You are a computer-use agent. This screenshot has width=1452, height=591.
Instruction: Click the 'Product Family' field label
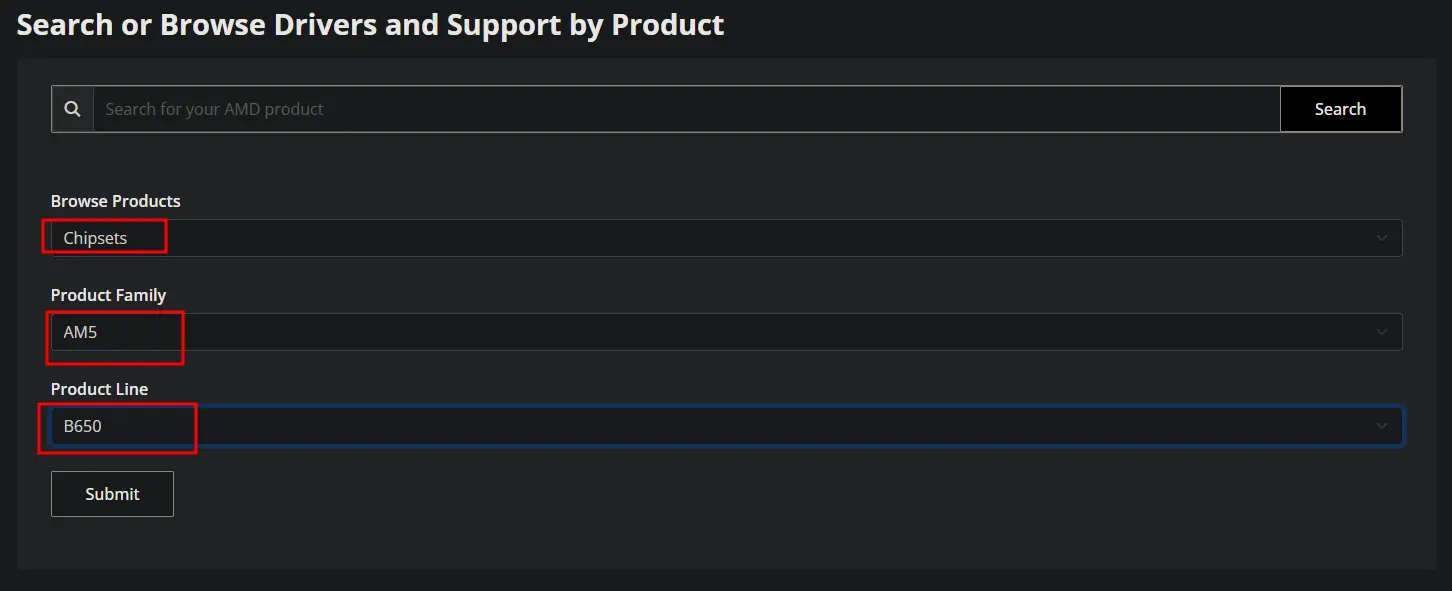pyautogui.click(x=108, y=295)
